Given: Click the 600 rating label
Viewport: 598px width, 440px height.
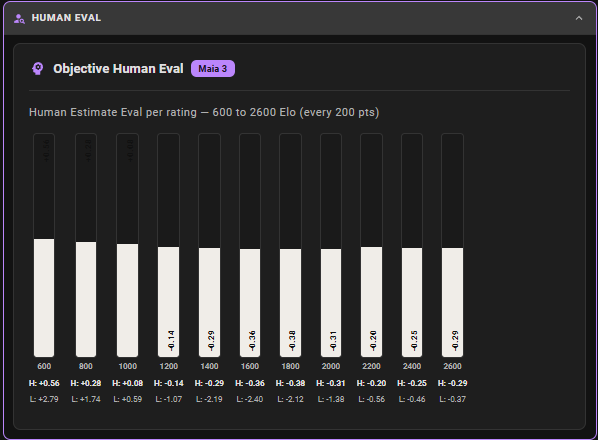Looking at the screenshot, I should pyautogui.click(x=44, y=366).
